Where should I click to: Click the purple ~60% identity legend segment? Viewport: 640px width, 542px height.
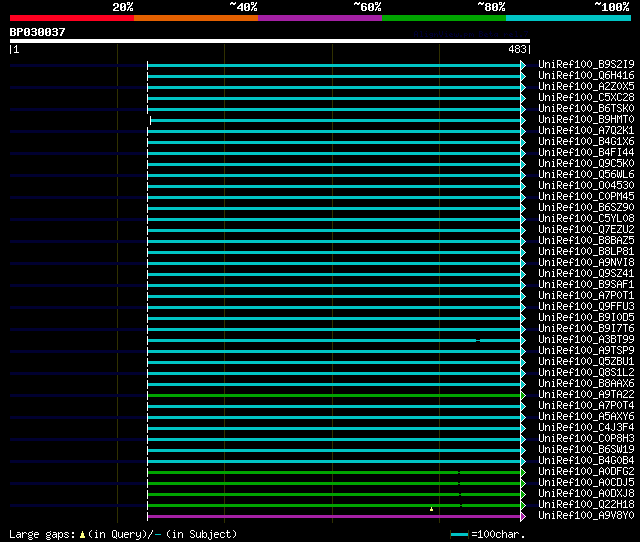[x=320, y=18]
